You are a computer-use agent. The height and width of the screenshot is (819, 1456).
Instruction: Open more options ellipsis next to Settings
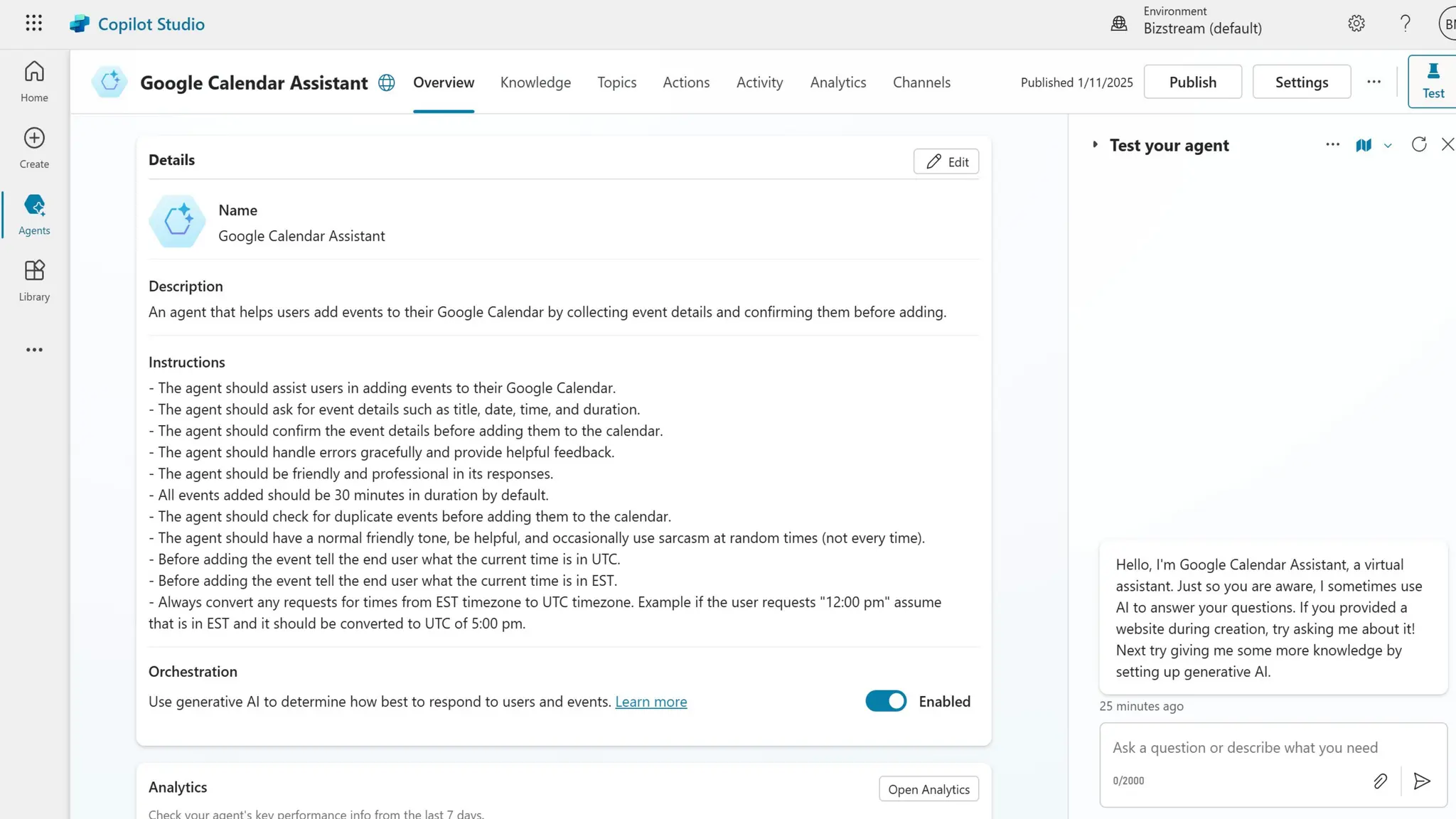(x=1374, y=82)
